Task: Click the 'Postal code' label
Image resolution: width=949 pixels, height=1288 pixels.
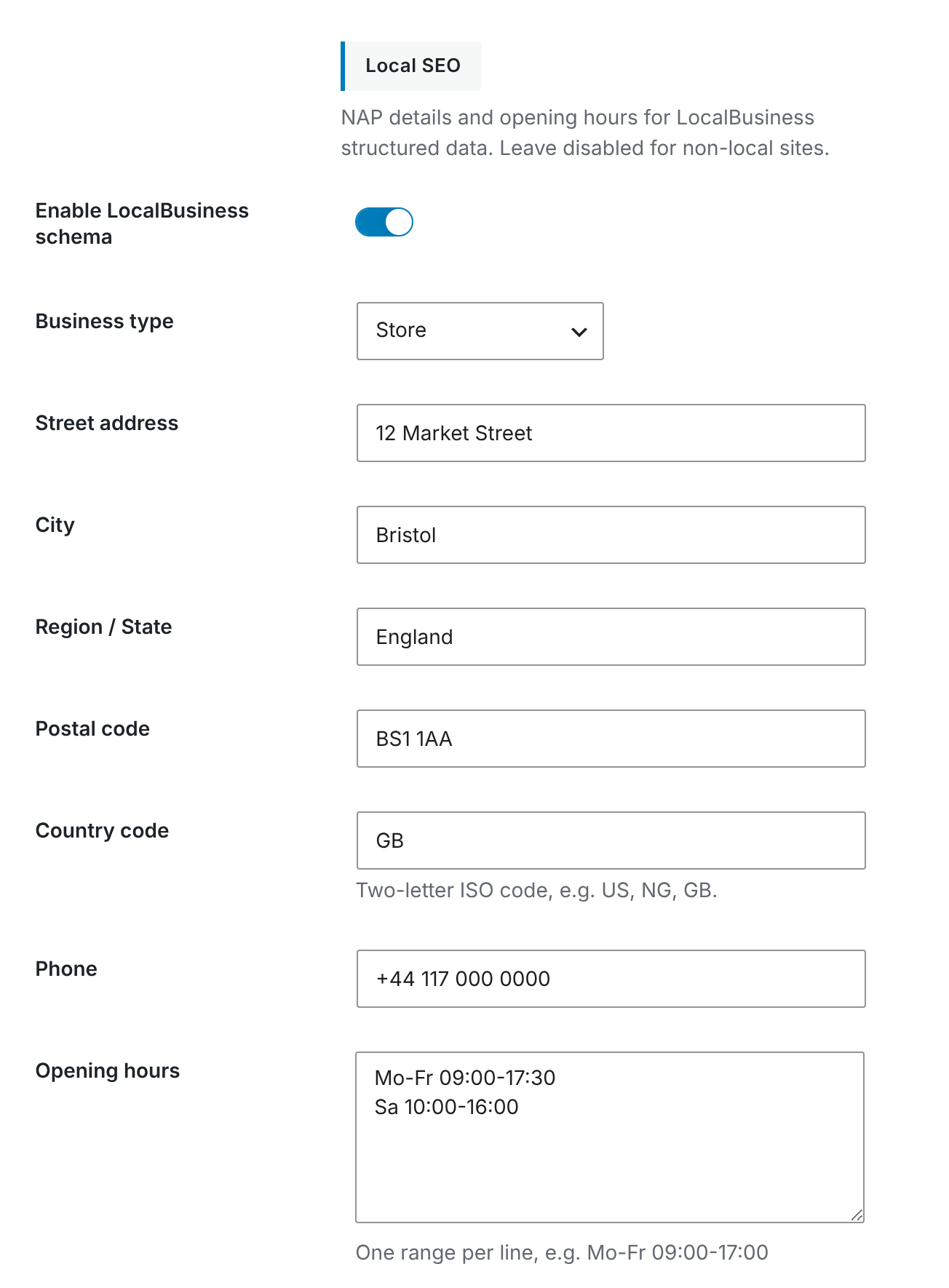Action: 93,728
